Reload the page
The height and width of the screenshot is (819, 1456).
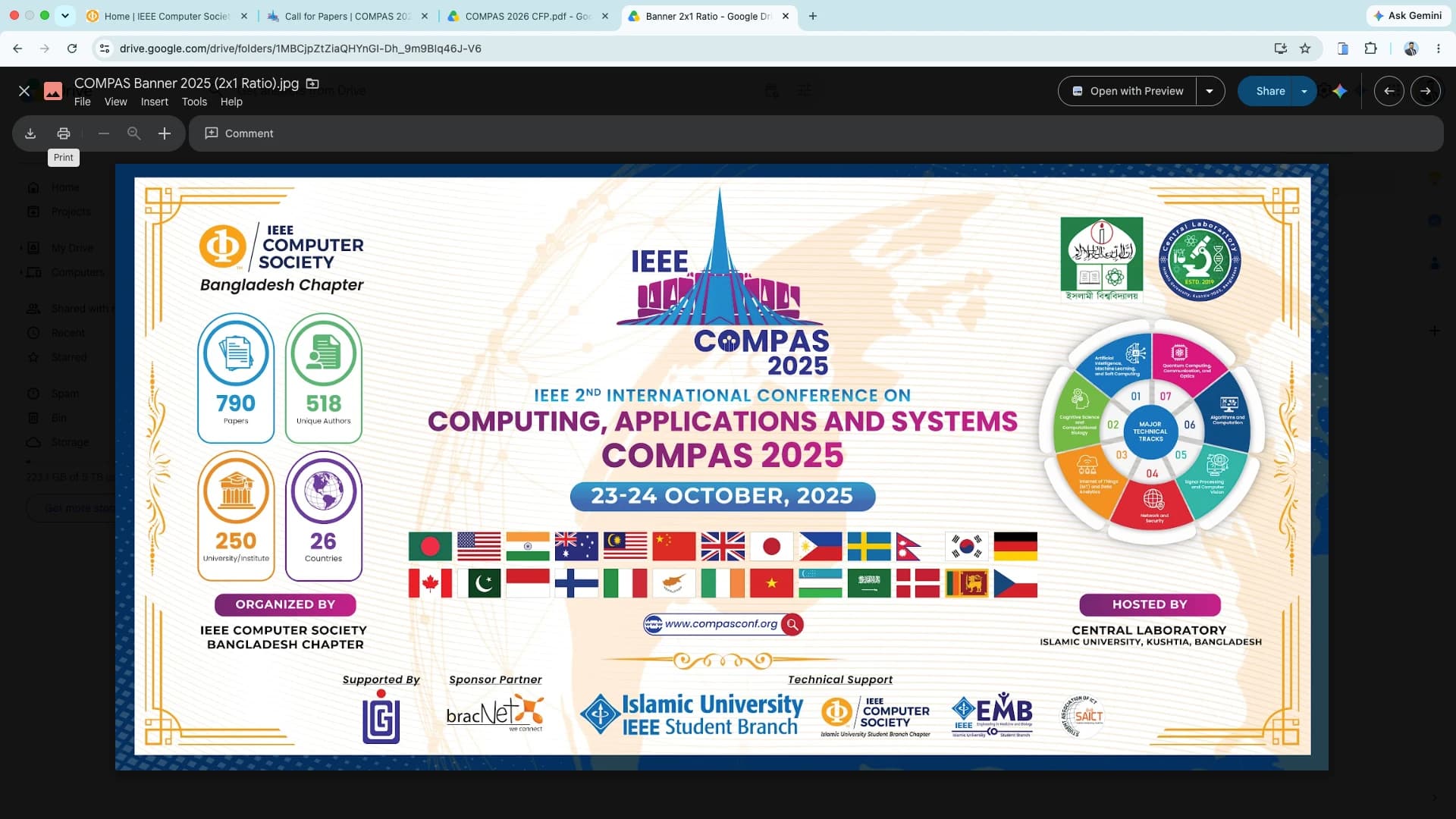tap(72, 49)
